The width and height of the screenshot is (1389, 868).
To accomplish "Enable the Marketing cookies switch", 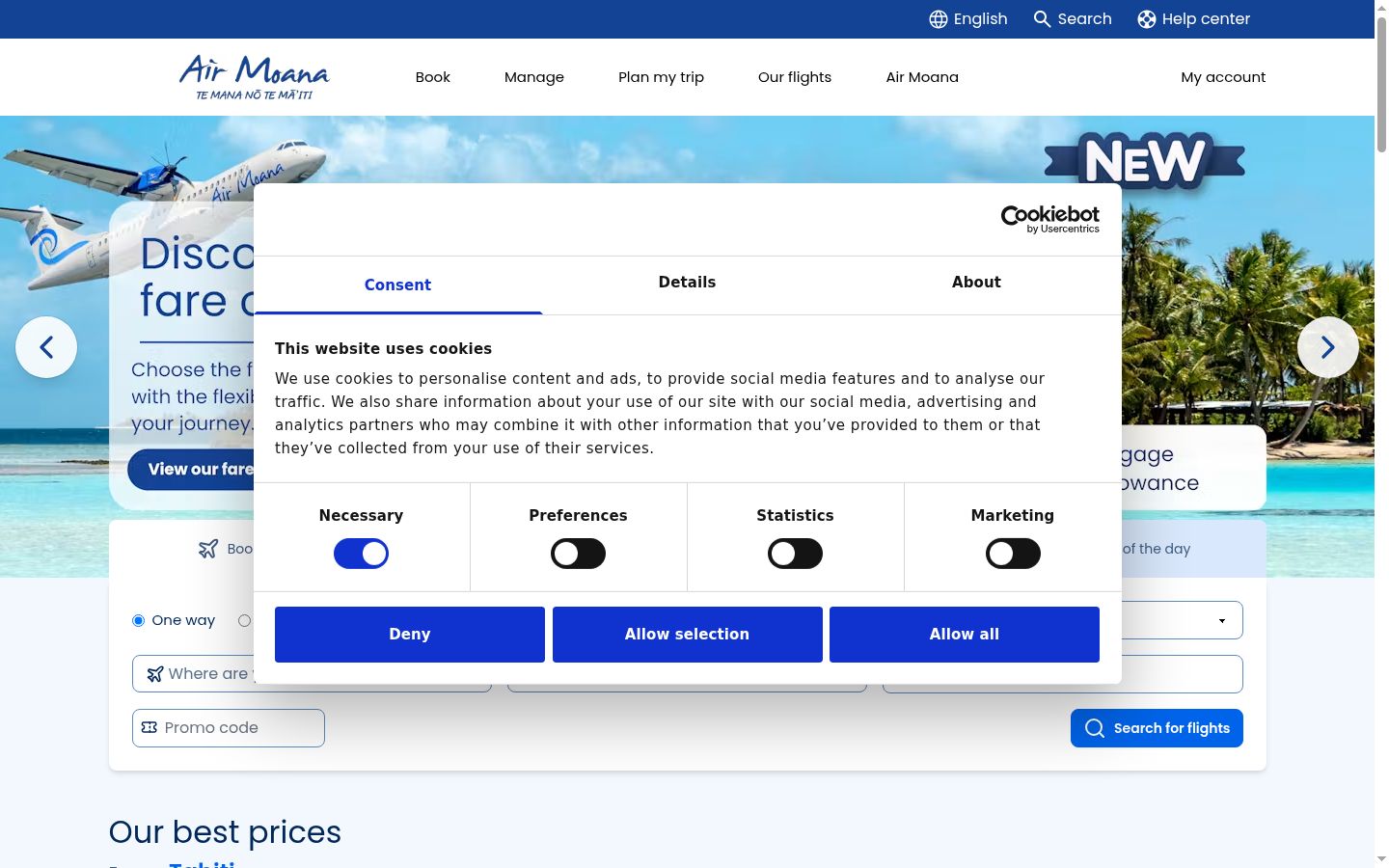I will [x=1013, y=554].
